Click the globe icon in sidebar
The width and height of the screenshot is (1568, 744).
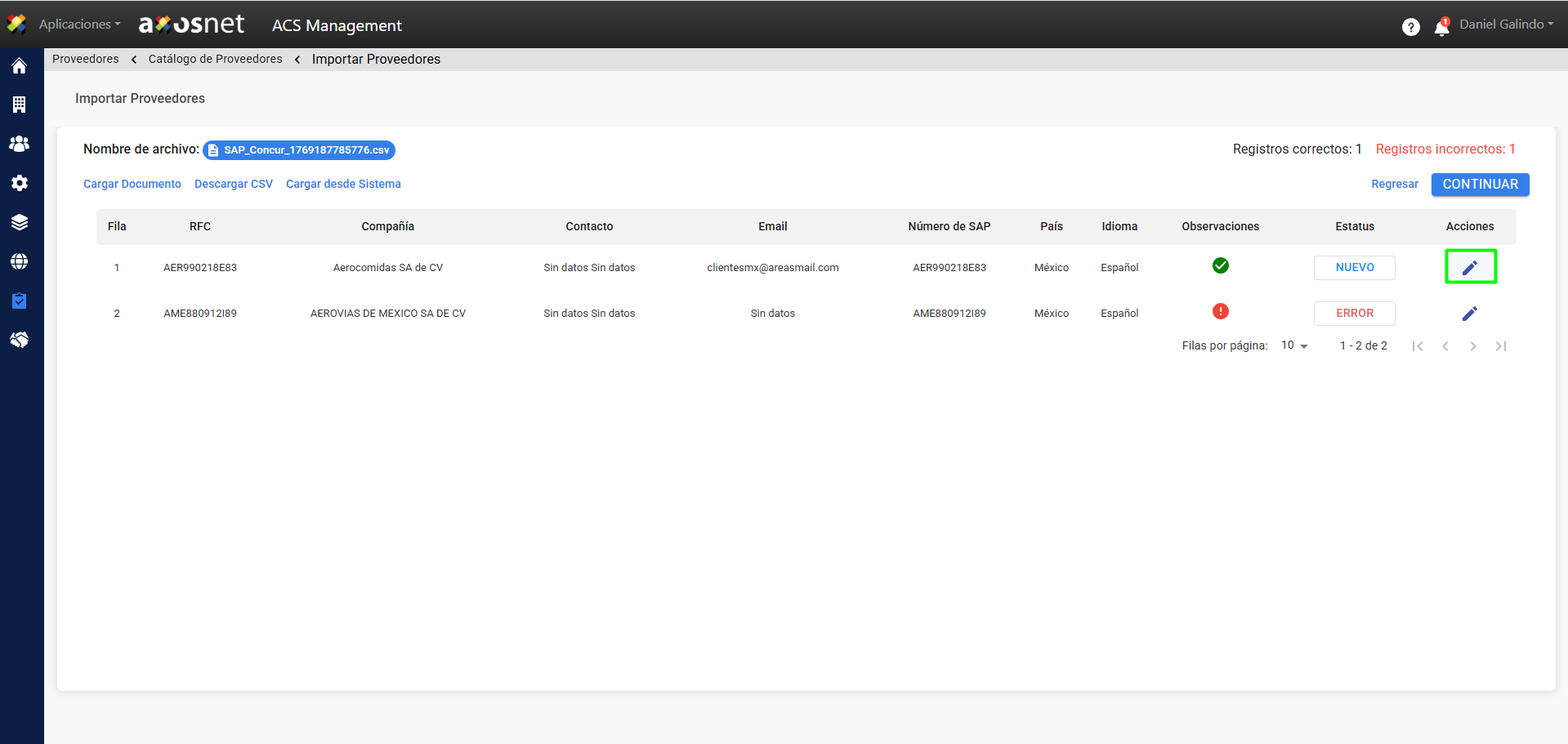20,261
